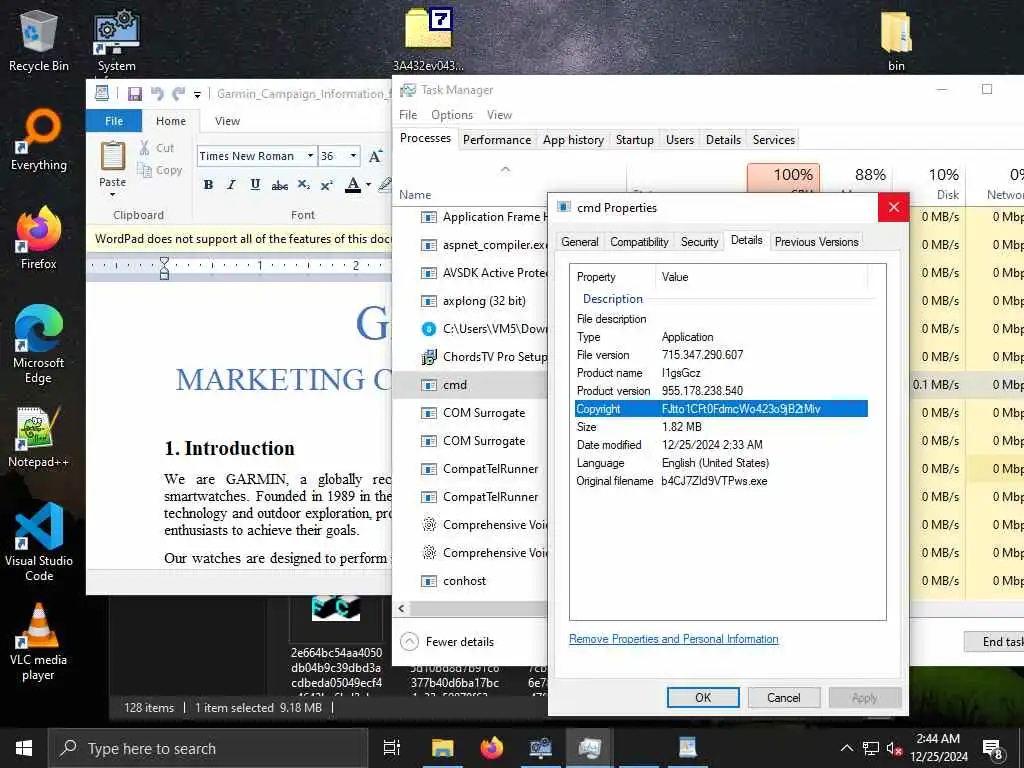Open Task Manager View menu
Image resolution: width=1024 pixels, height=768 pixels.
499,115
